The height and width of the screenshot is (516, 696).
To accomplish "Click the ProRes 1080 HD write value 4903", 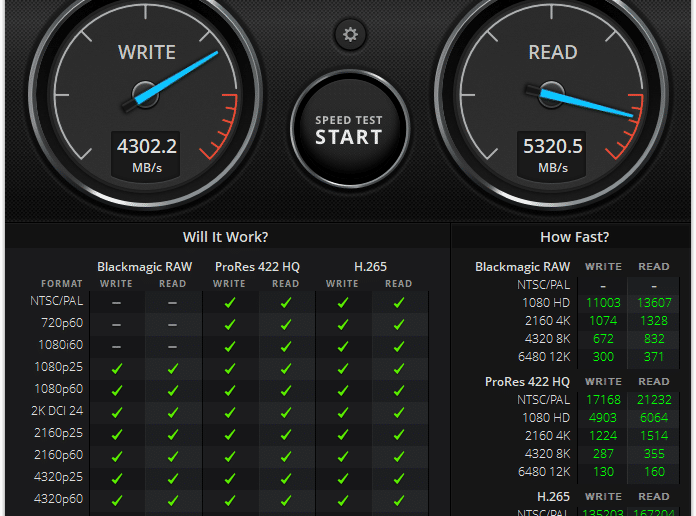I will pos(603,418).
